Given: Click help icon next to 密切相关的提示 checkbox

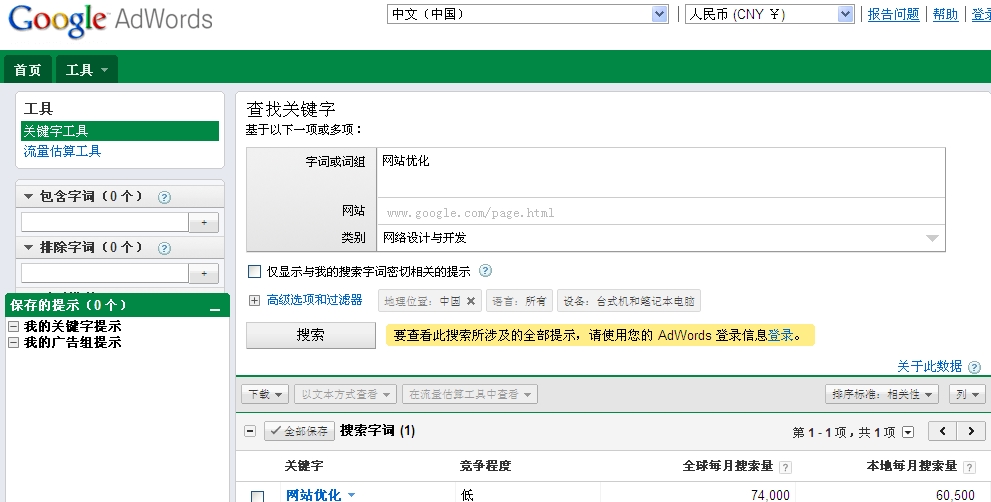Looking at the screenshot, I should point(485,271).
